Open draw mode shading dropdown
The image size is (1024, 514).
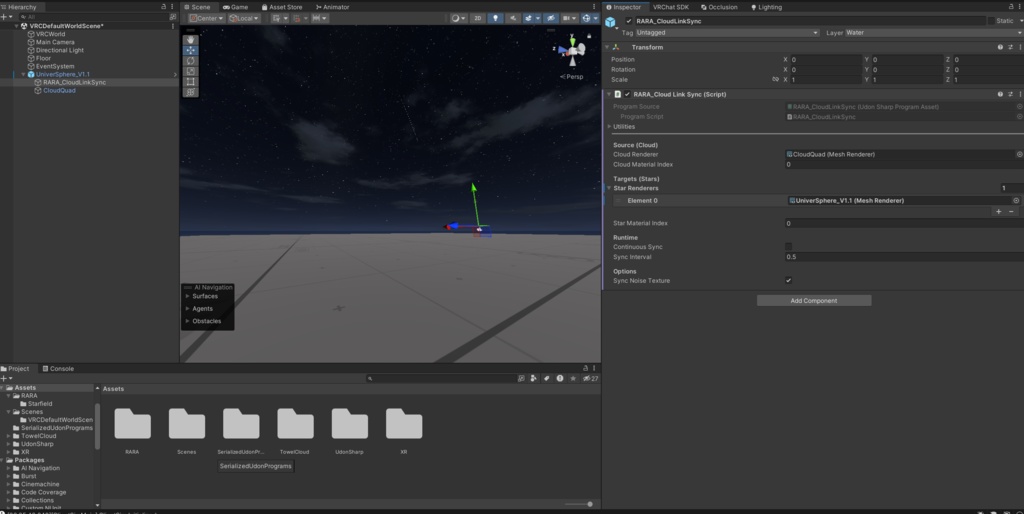coord(458,18)
